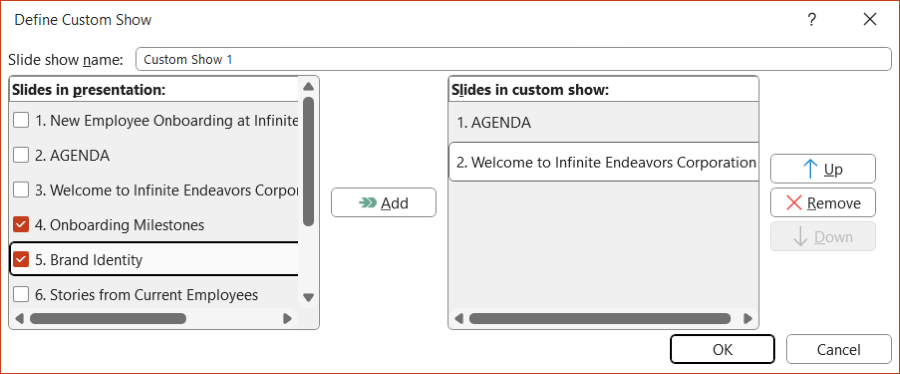
Task: Select AGENDA in the custom show list
Action: point(603,123)
